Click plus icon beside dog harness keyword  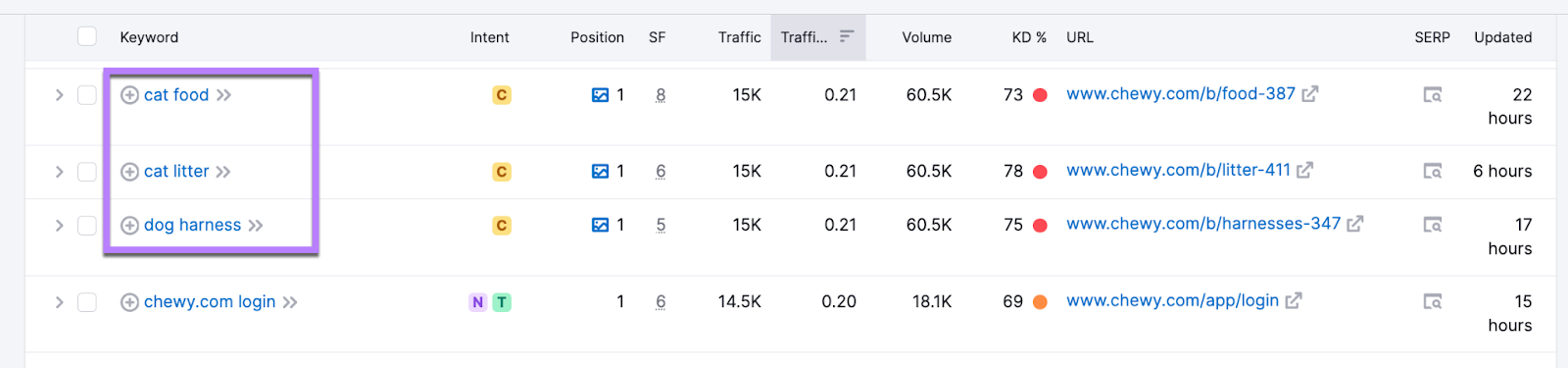129,226
